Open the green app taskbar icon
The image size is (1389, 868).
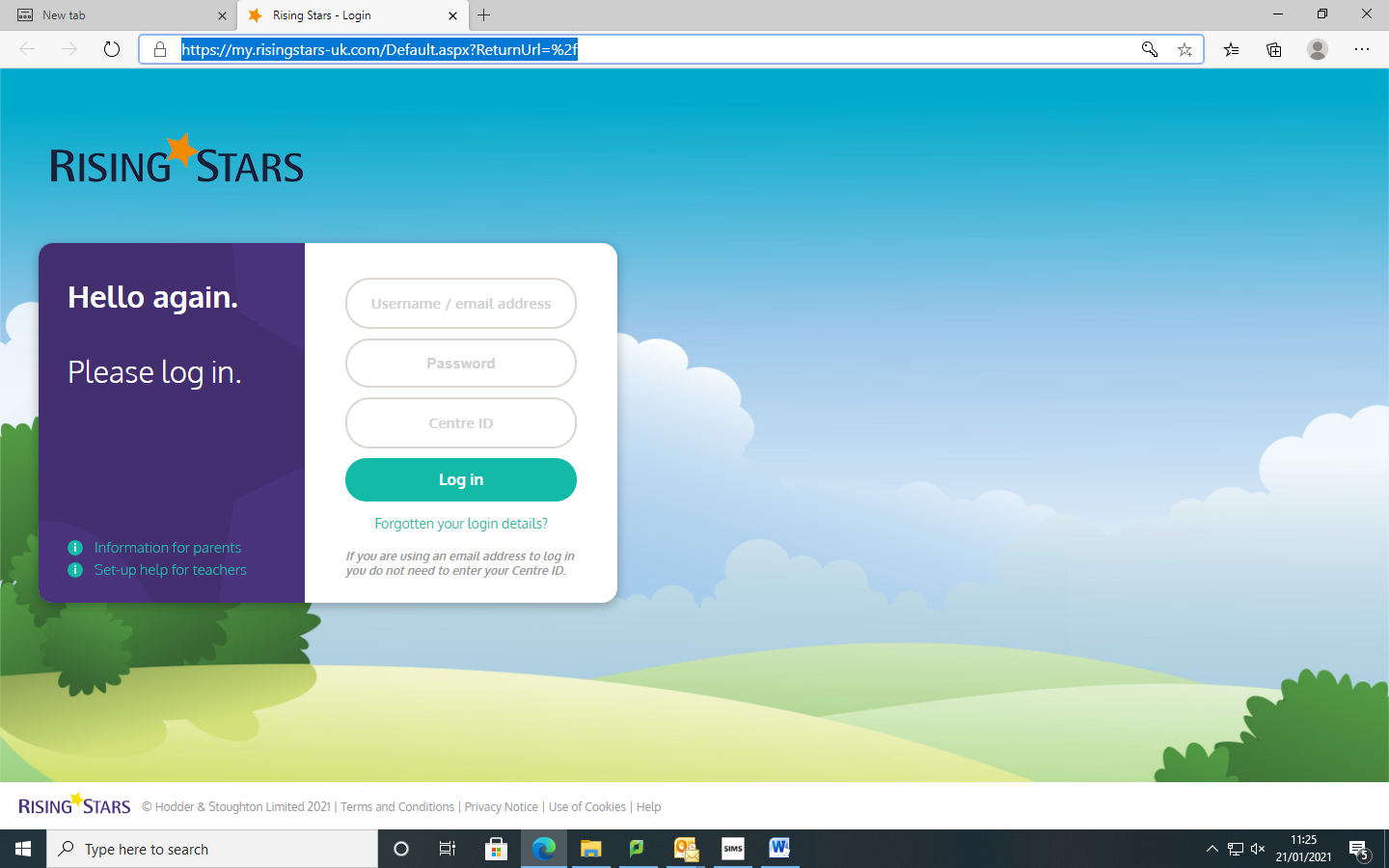click(x=637, y=849)
